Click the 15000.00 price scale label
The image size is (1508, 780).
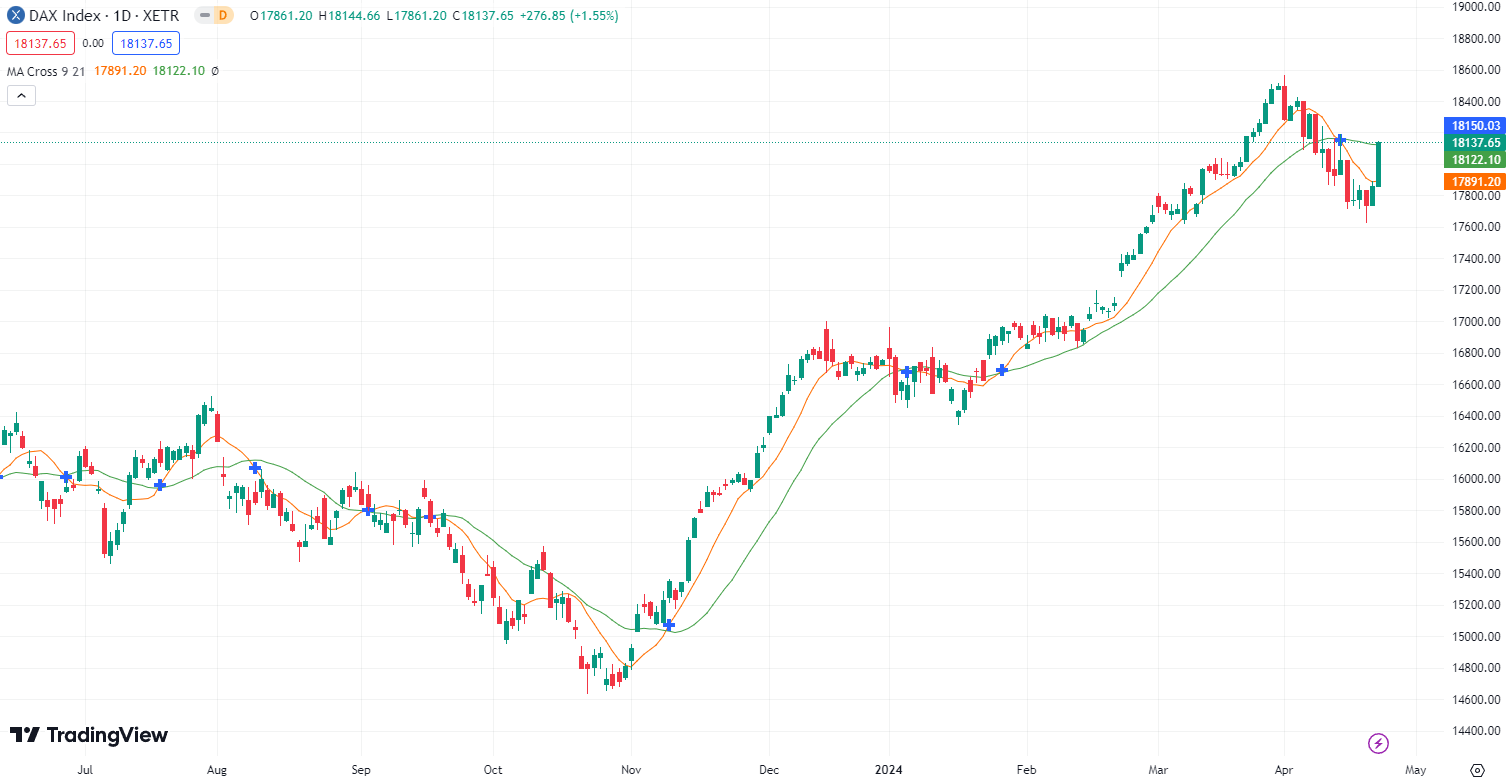click(1475, 637)
